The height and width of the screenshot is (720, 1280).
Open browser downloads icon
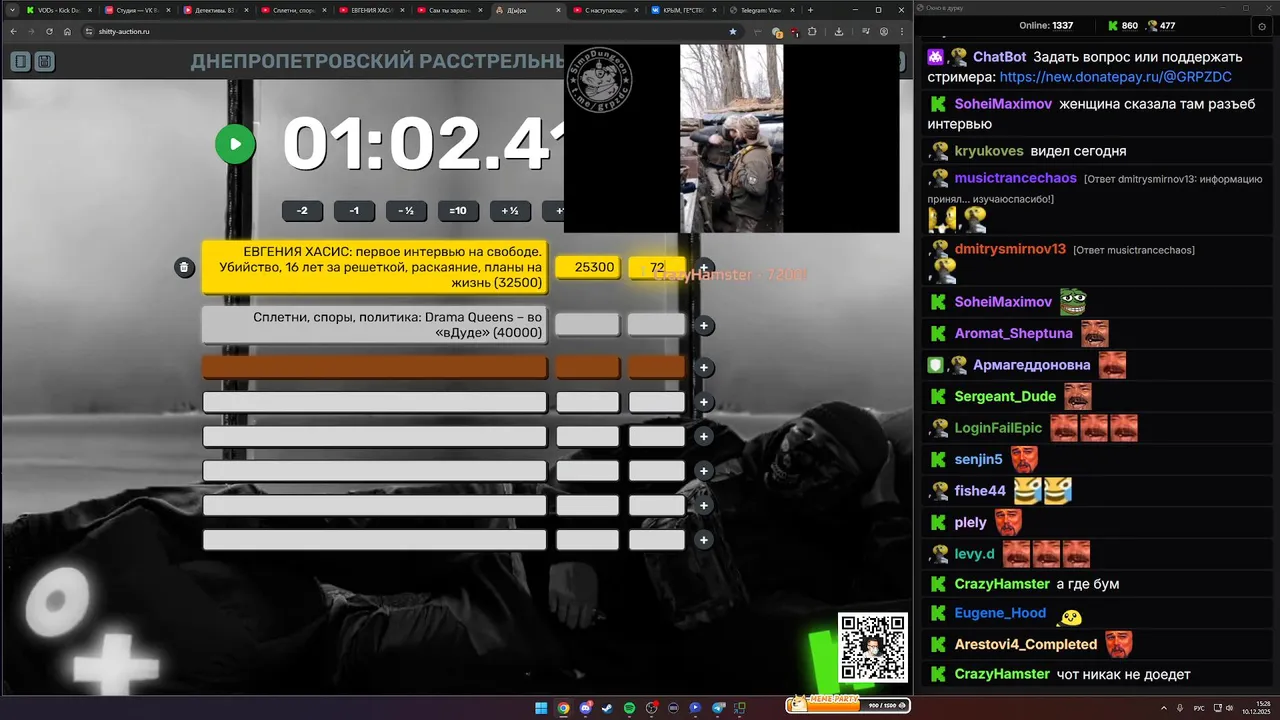(838, 31)
